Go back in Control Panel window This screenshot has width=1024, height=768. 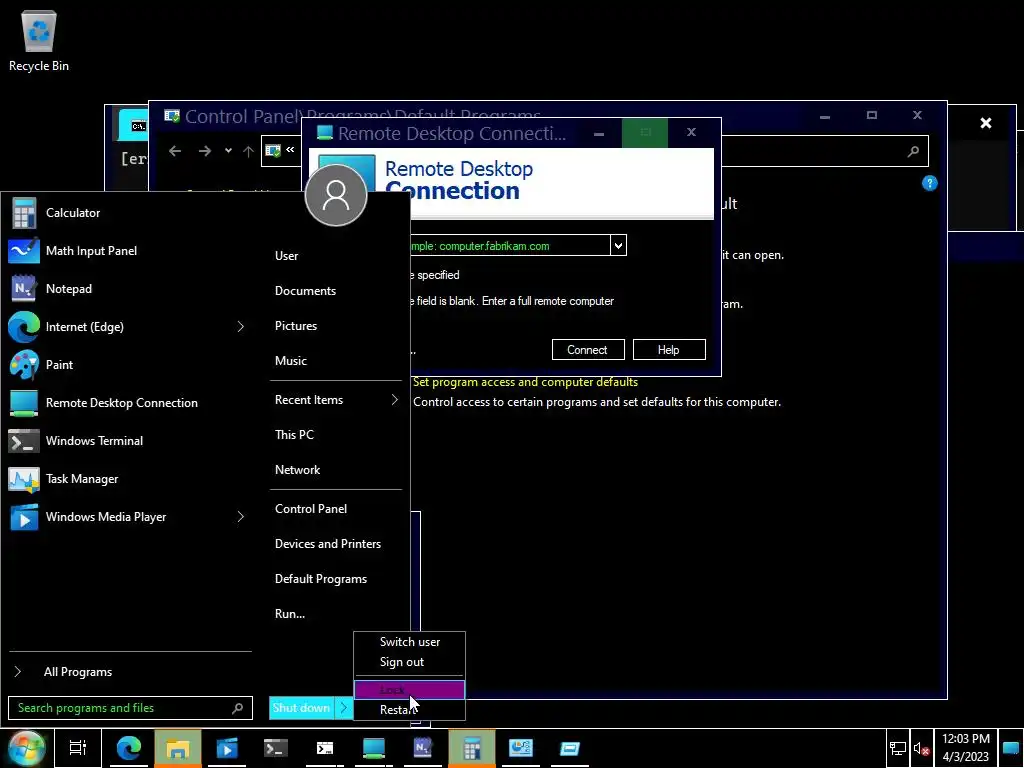pyautogui.click(x=174, y=152)
